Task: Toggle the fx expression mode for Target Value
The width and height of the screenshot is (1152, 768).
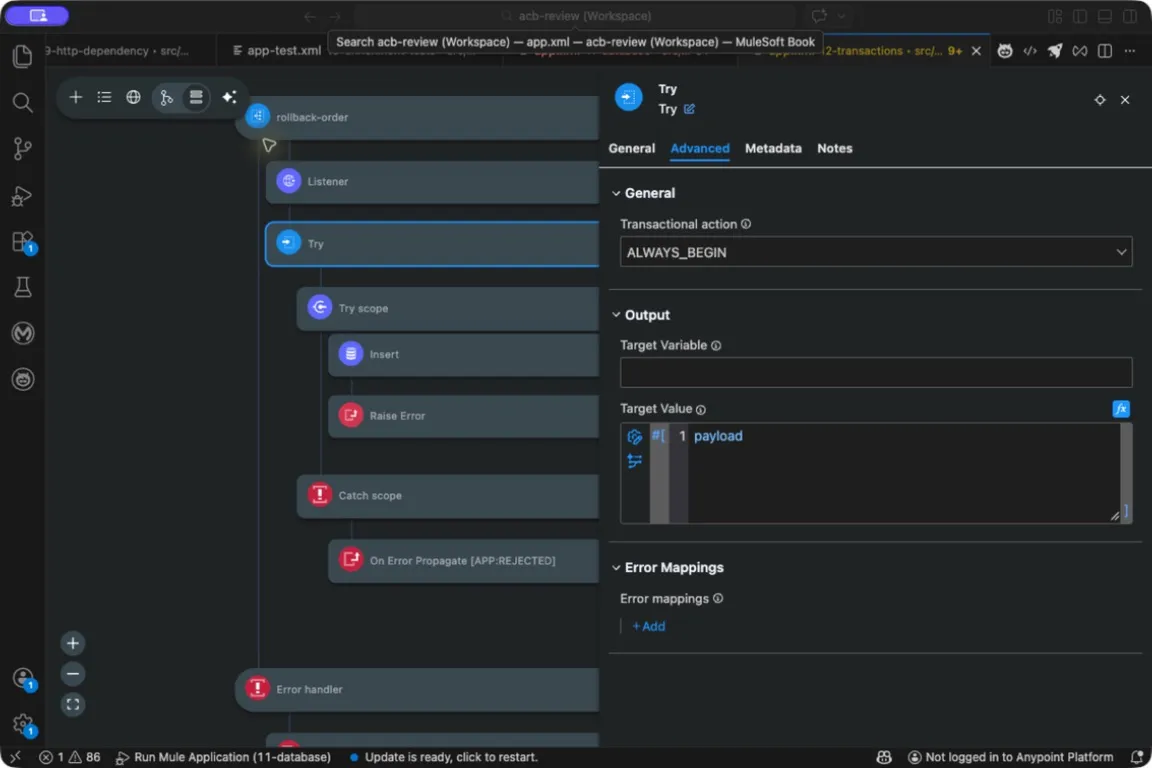Action: [1120, 409]
